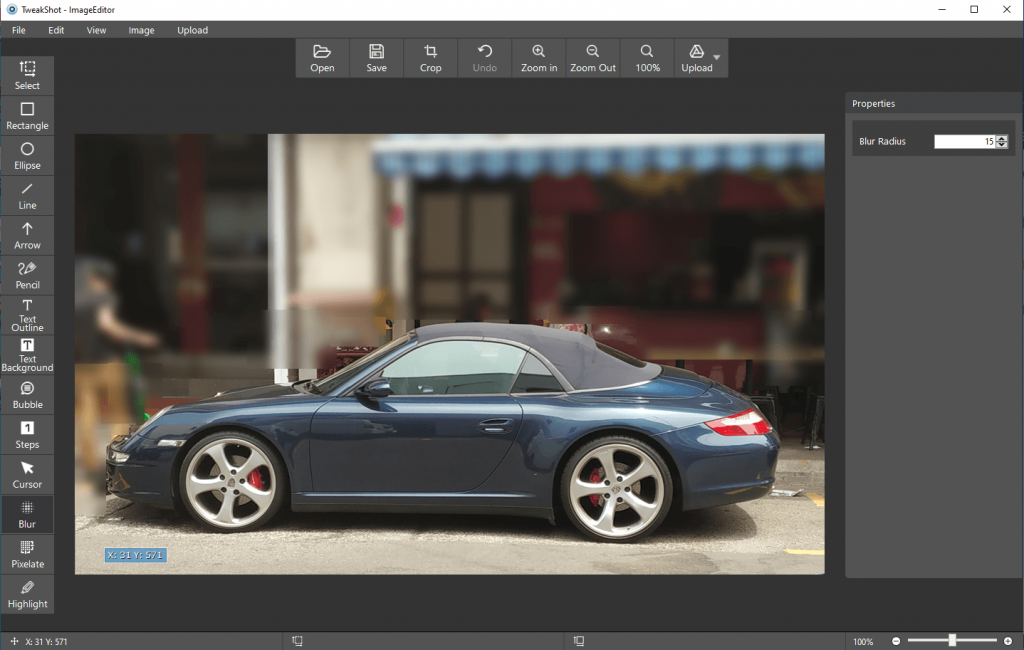Select the Ellipse drawing tool
Viewport: 1024px width, 650px height.
pos(27,154)
